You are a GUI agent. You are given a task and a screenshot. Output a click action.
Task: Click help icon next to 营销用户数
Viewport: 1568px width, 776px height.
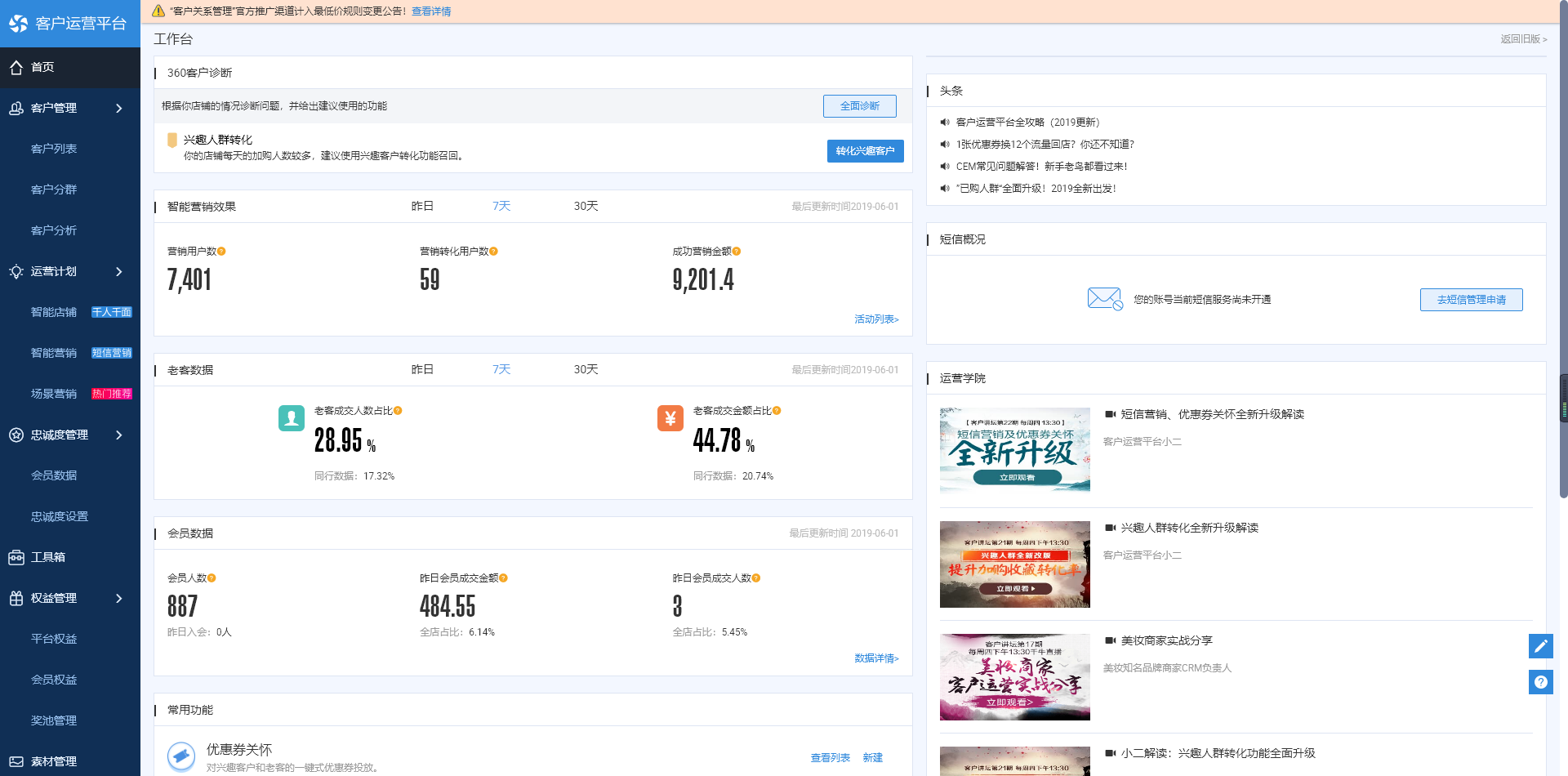pyautogui.click(x=221, y=252)
